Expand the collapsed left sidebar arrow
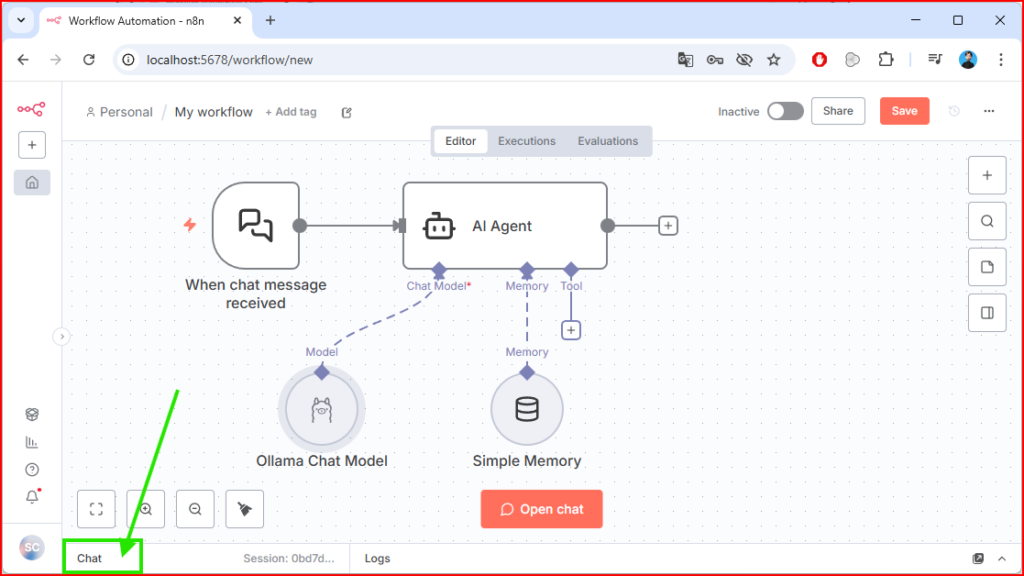This screenshot has height=576, width=1024. (61, 337)
